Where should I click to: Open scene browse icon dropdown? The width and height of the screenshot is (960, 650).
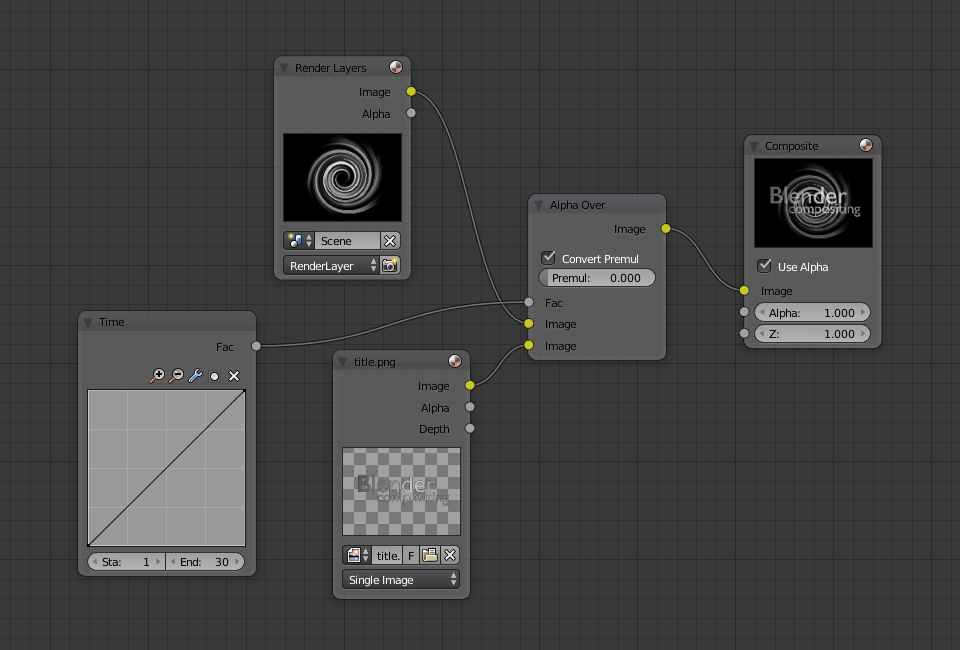tap(299, 241)
